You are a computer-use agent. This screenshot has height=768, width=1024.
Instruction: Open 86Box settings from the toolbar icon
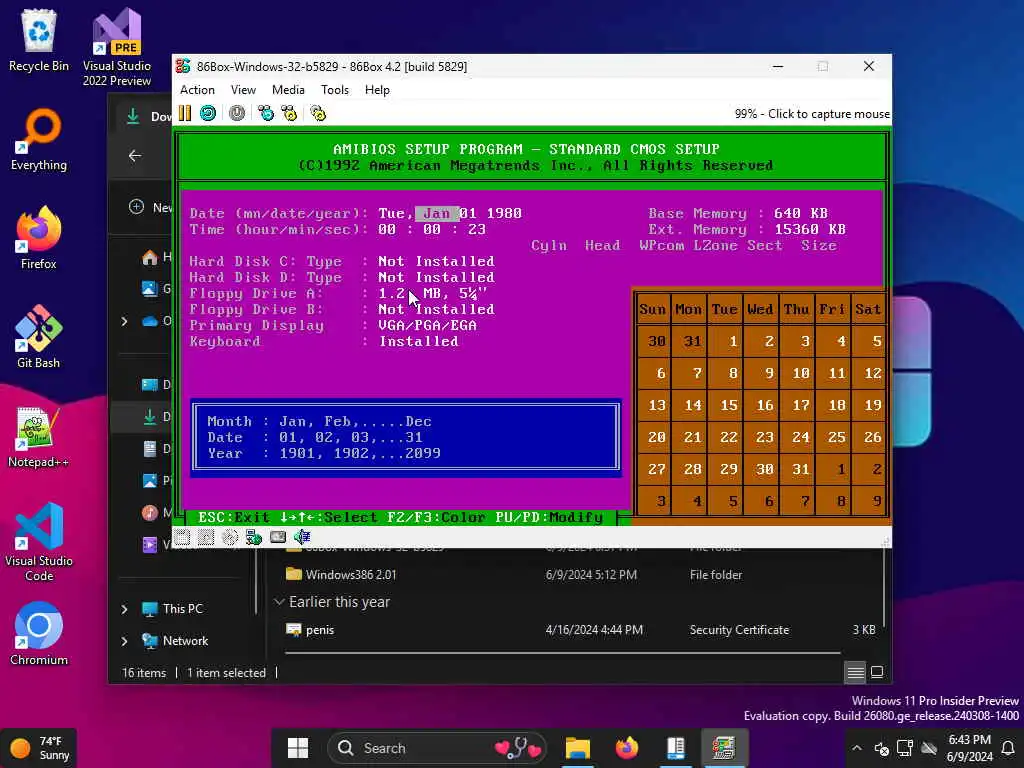tap(318, 114)
